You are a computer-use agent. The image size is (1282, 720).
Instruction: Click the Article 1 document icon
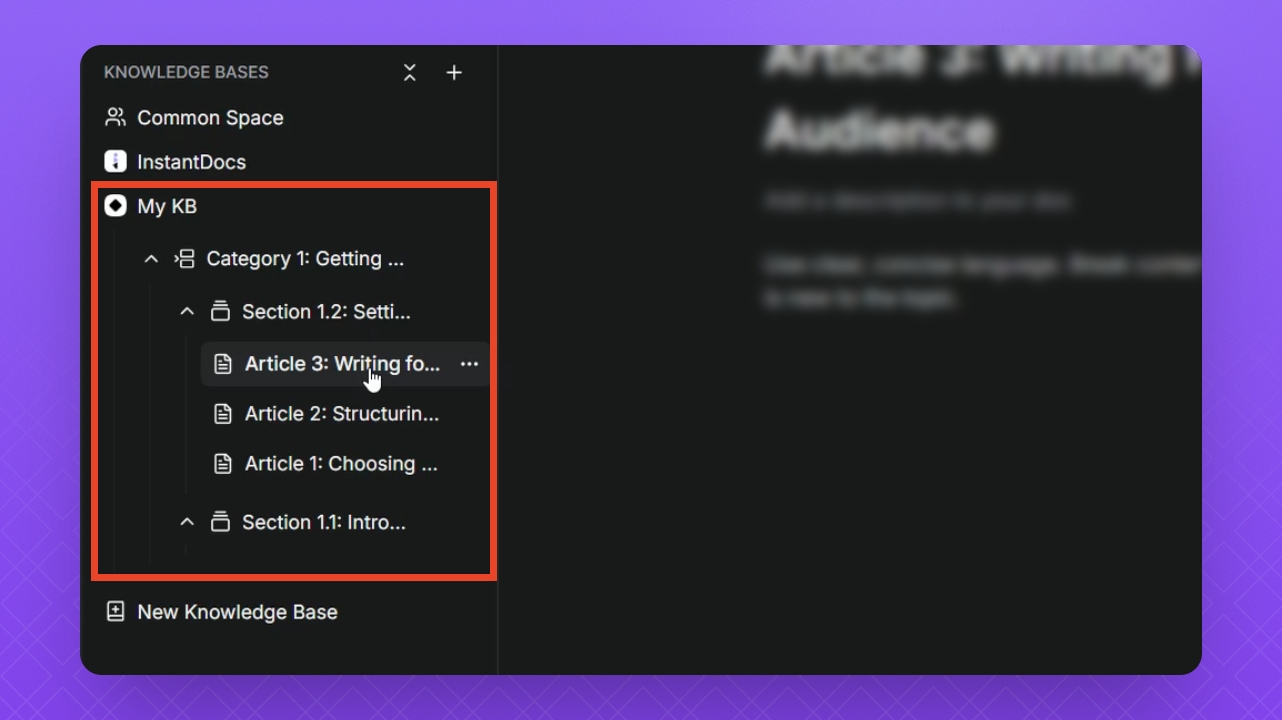(x=223, y=464)
